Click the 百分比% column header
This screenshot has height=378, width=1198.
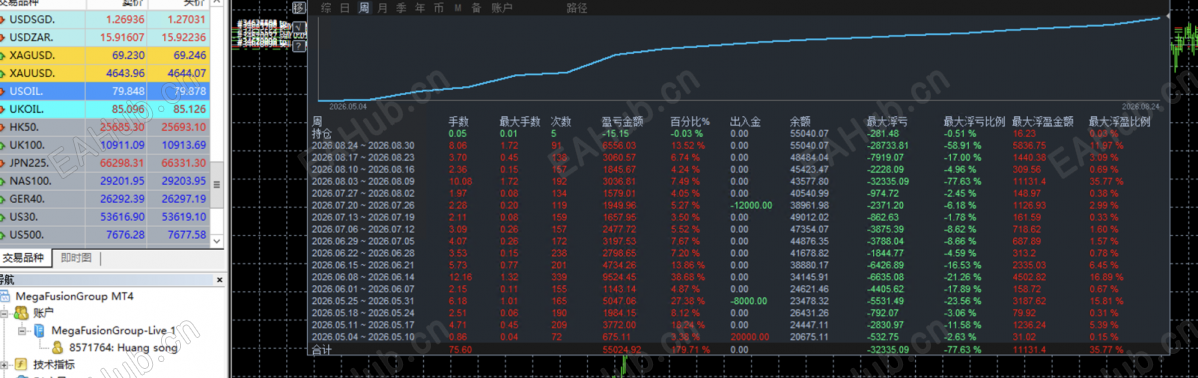(690, 121)
